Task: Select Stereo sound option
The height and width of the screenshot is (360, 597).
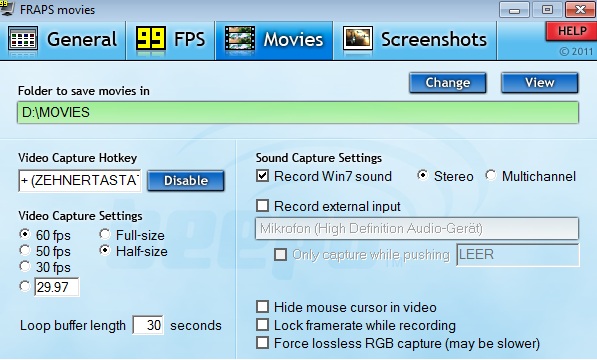Action: tap(422, 175)
